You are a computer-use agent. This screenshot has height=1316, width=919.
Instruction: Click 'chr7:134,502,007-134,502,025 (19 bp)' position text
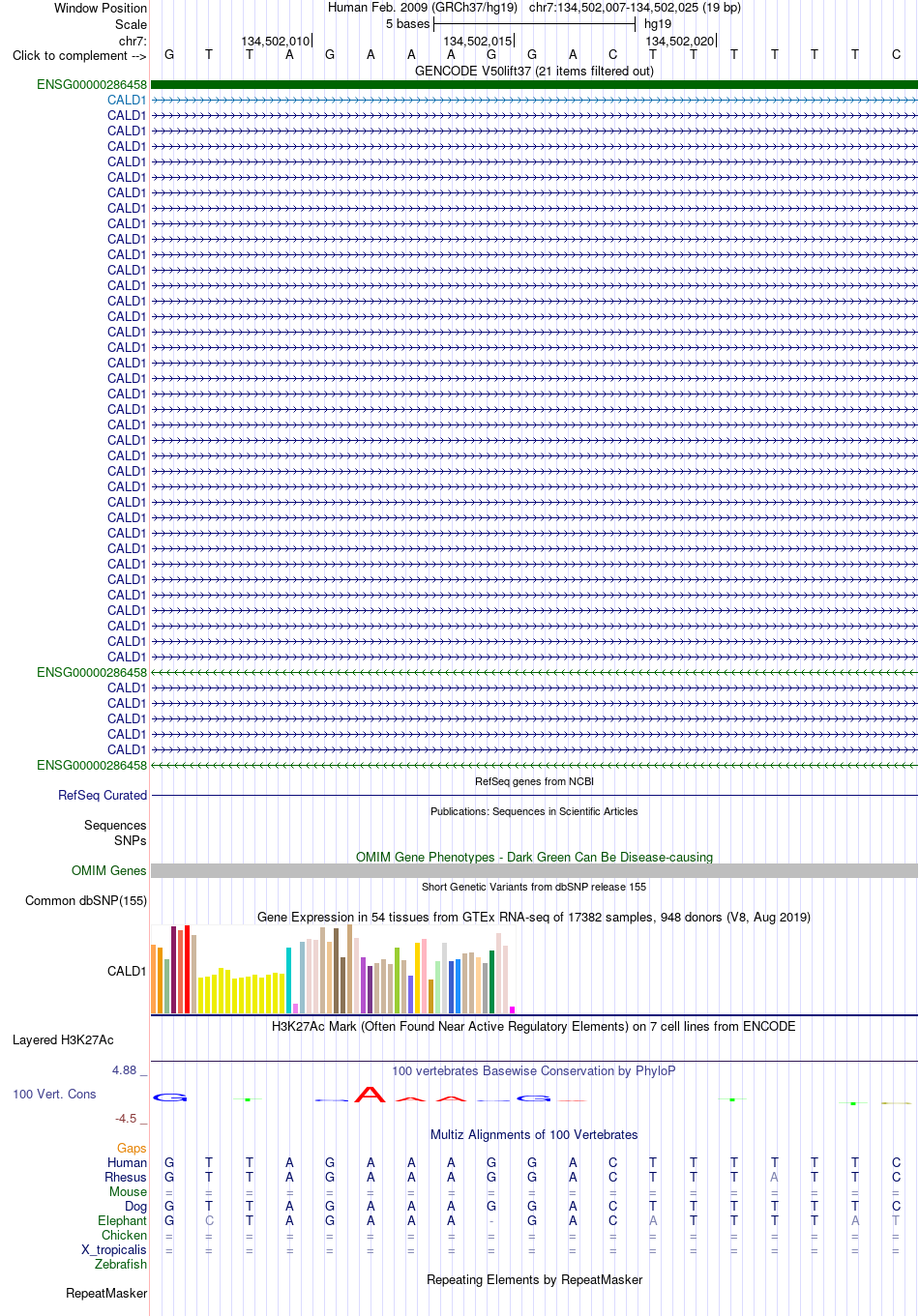tap(635, 8)
